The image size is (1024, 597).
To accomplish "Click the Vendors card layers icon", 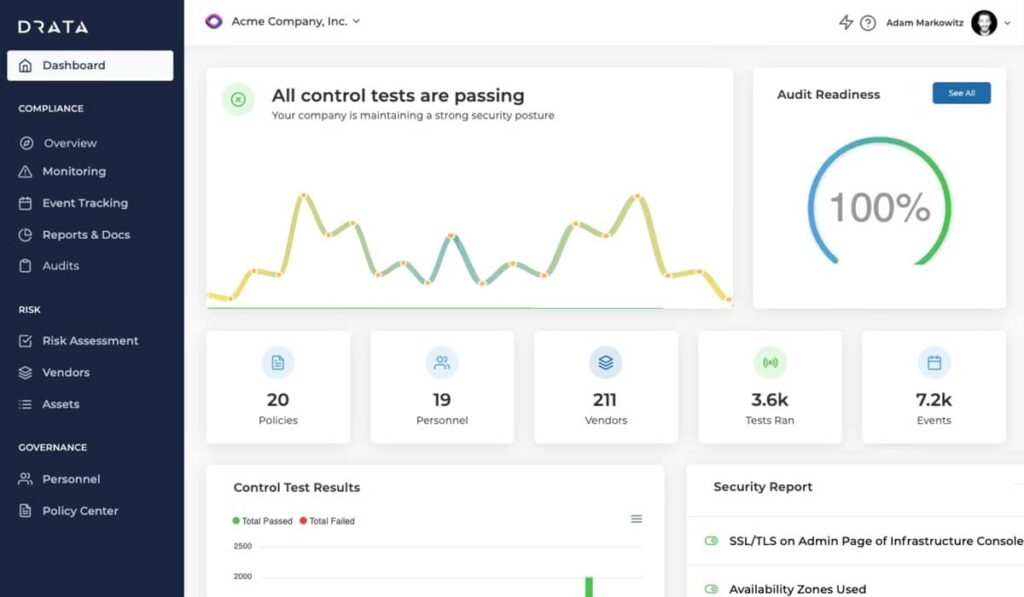I will pyautogui.click(x=605, y=363).
